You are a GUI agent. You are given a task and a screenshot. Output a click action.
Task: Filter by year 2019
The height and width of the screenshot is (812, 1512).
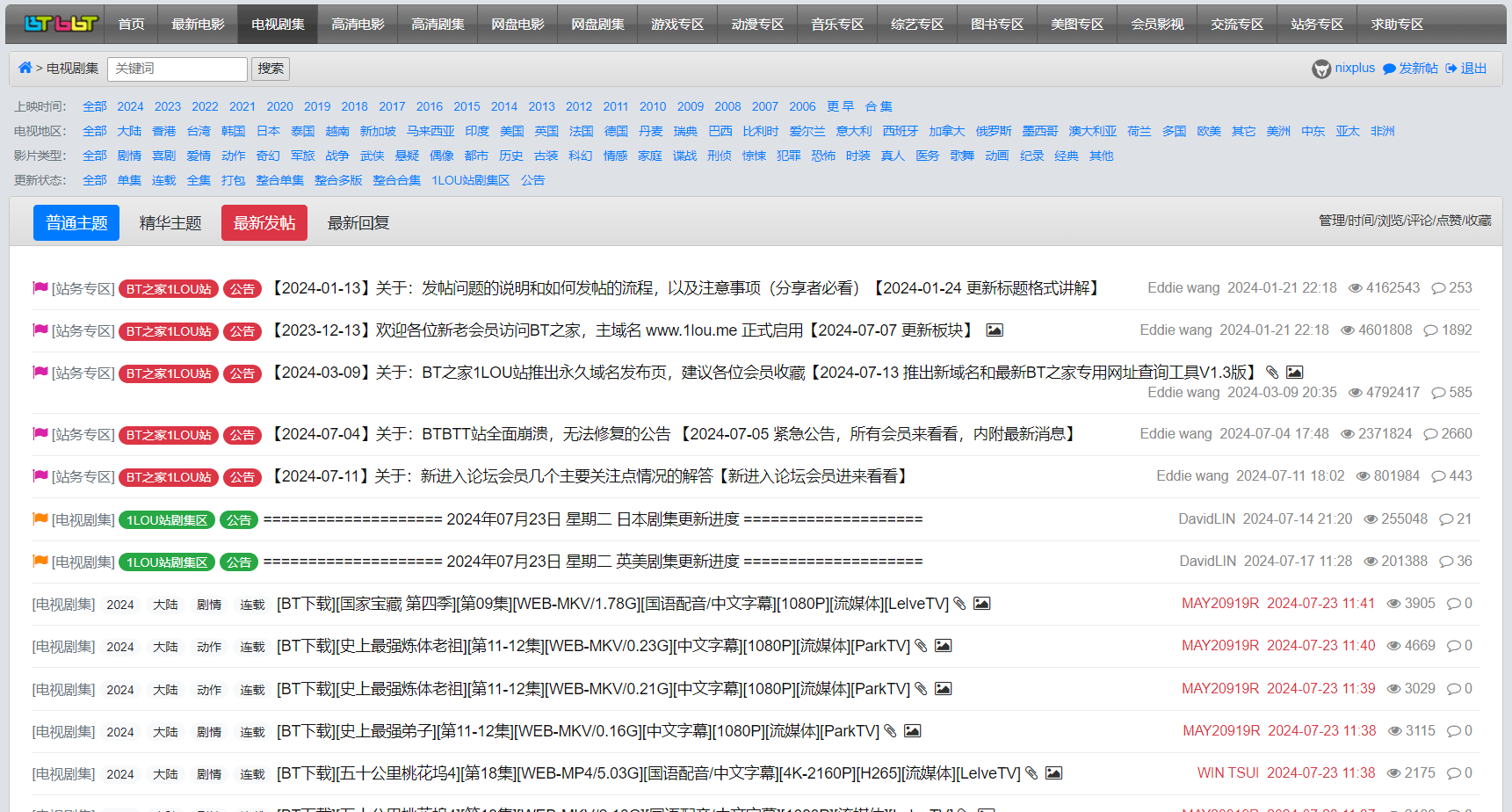[317, 106]
